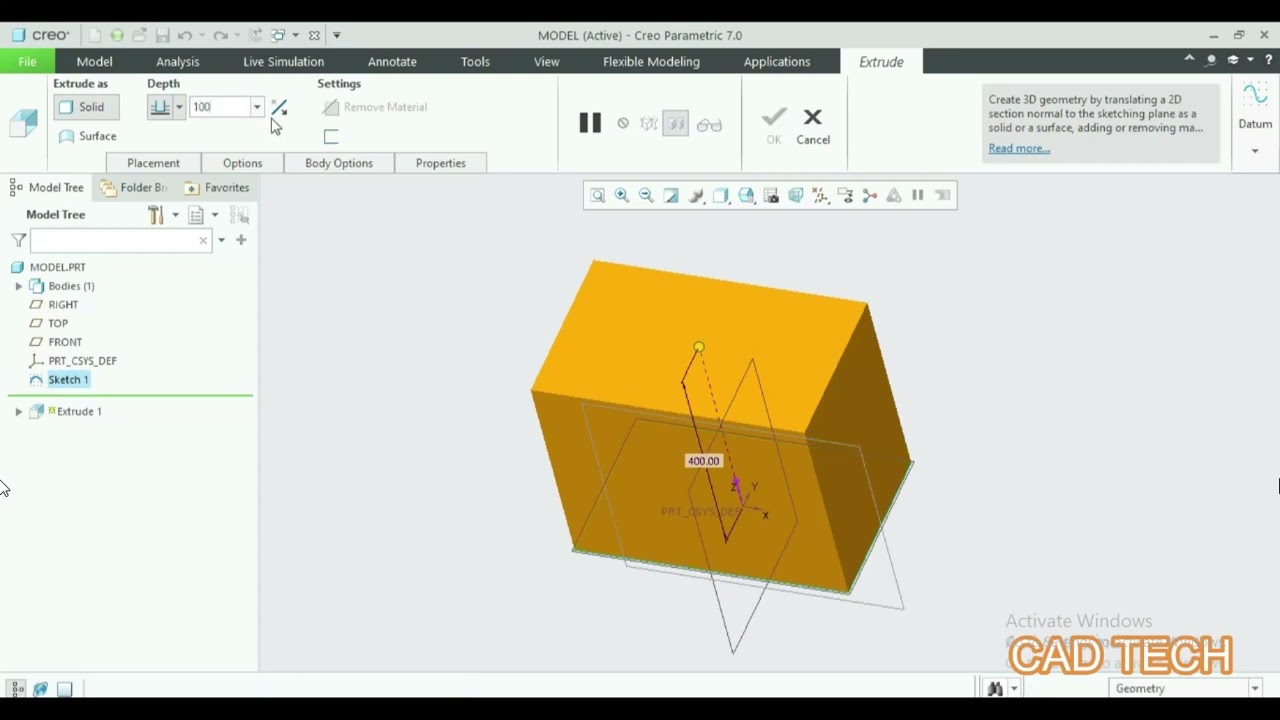
Task: Cancel the extrude feature
Action: click(813, 126)
